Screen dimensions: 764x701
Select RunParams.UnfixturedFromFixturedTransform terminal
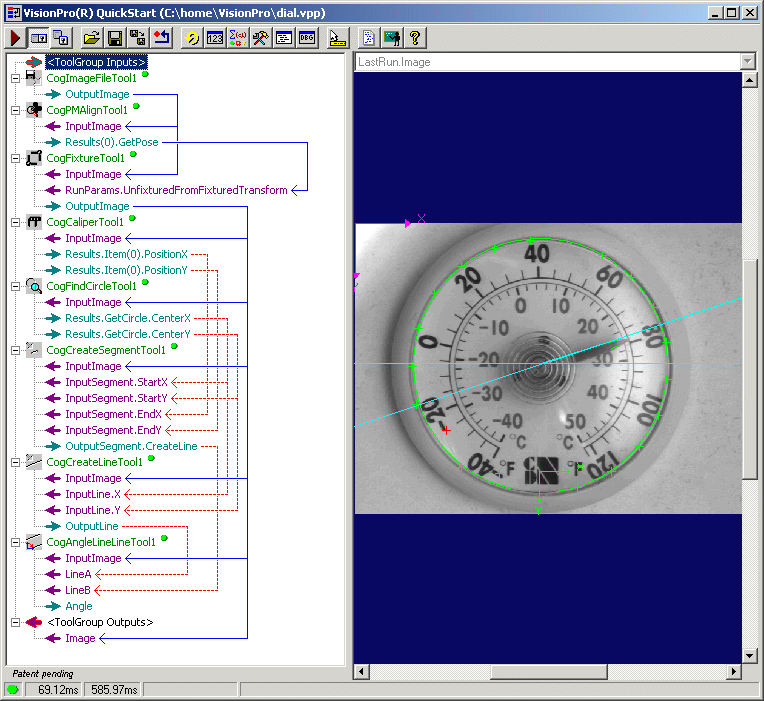coord(176,190)
